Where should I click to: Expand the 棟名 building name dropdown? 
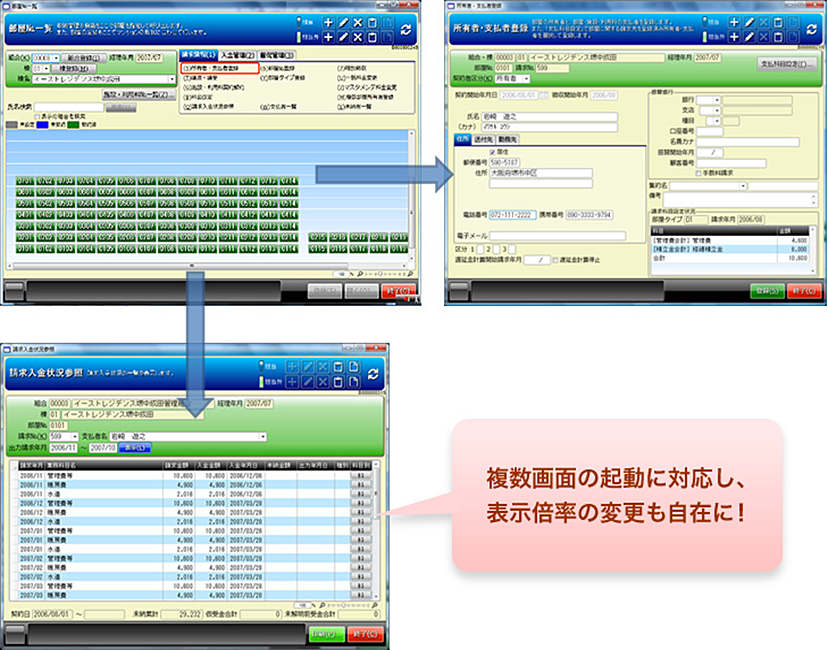[172, 79]
